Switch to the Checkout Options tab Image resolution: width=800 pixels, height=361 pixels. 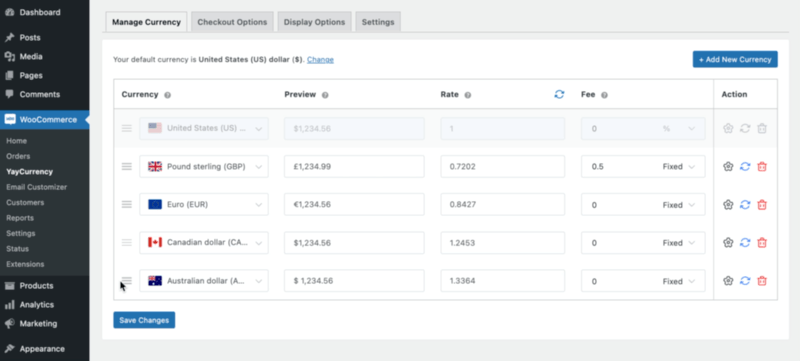[x=232, y=22]
